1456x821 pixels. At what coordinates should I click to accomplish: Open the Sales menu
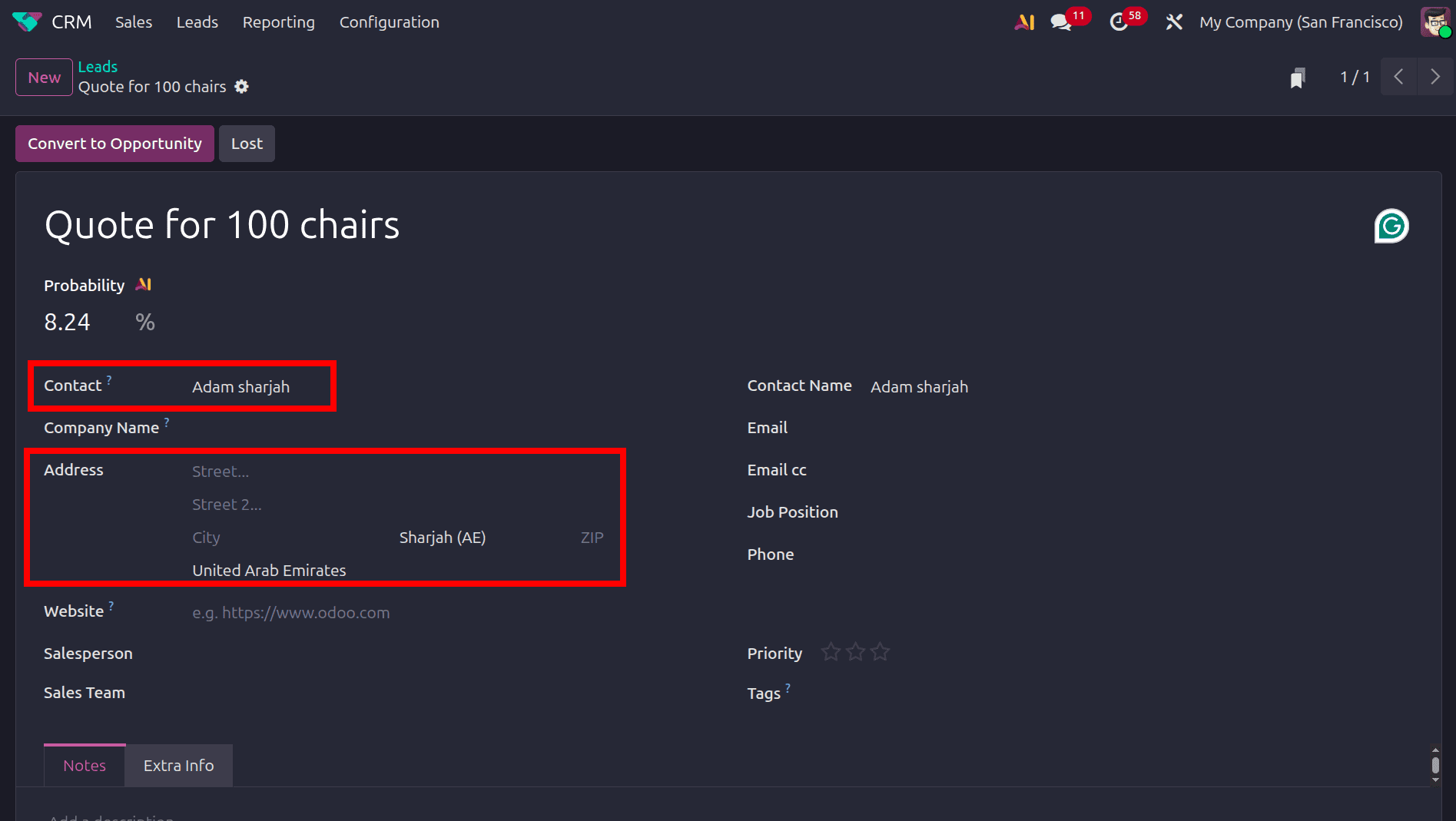(134, 22)
